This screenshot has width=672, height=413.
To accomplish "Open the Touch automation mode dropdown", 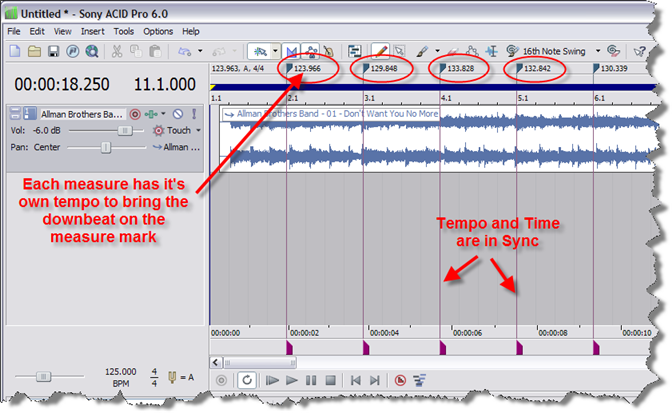I will tap(198, 130).
